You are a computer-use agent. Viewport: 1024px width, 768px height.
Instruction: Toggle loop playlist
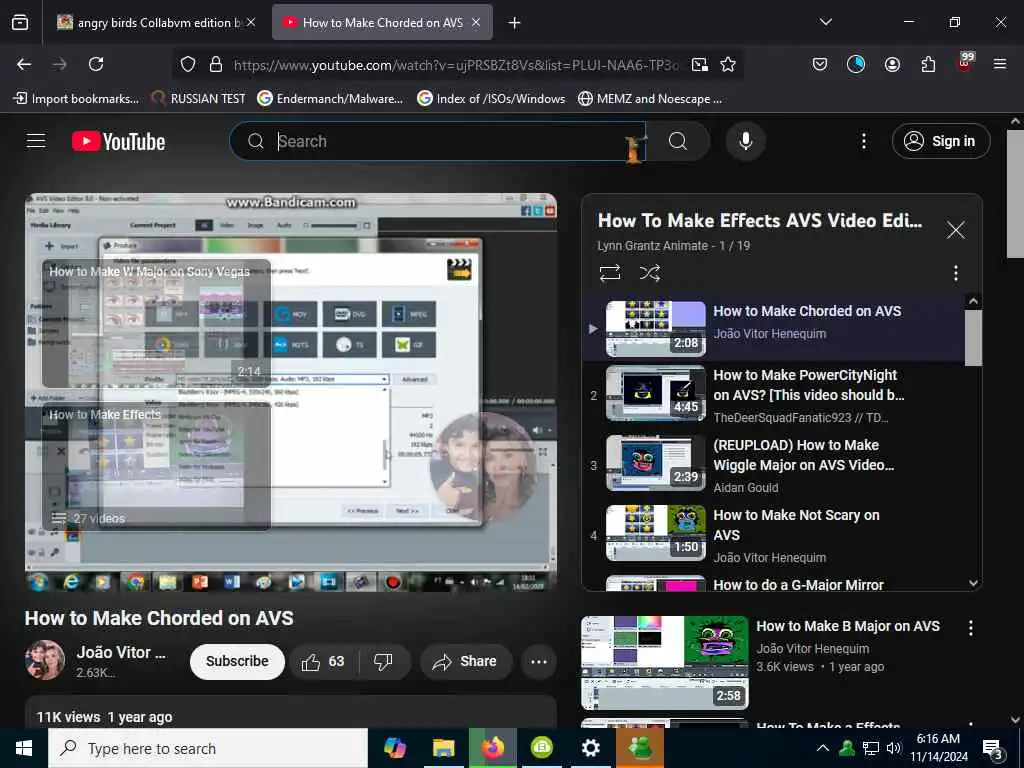610,272
